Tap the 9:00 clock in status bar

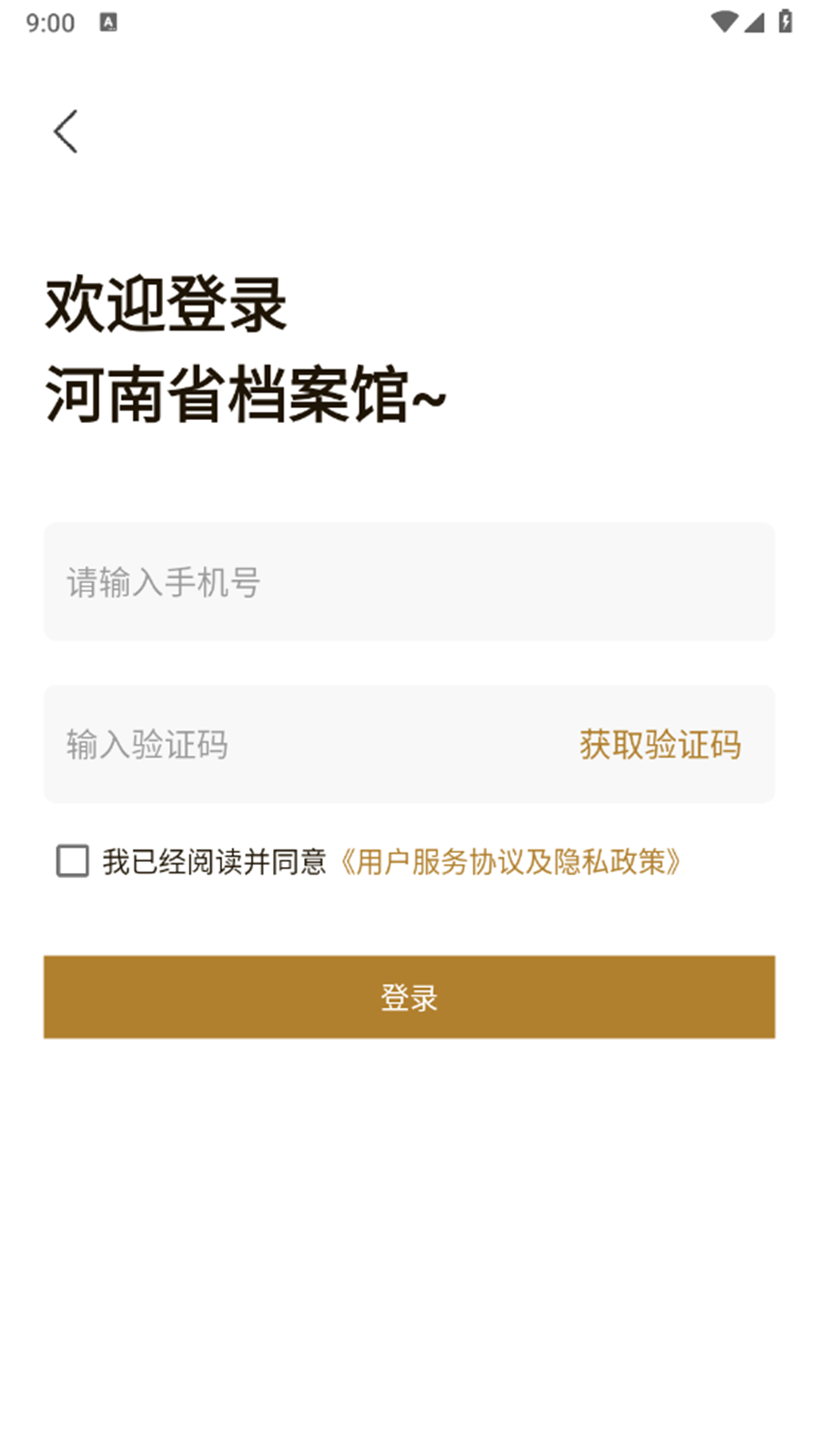[x=50, y=23]
